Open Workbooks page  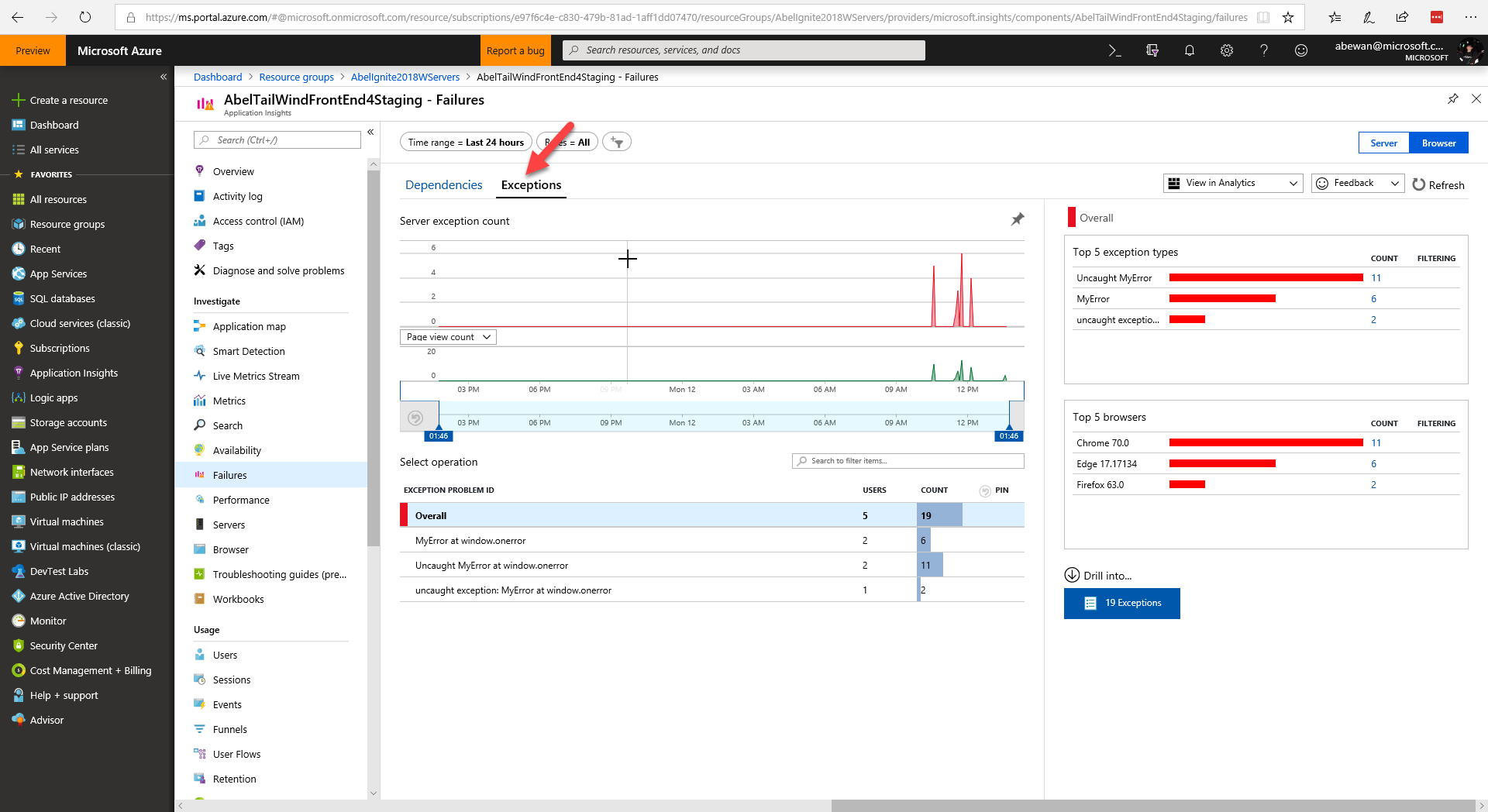tap(238, 599)
